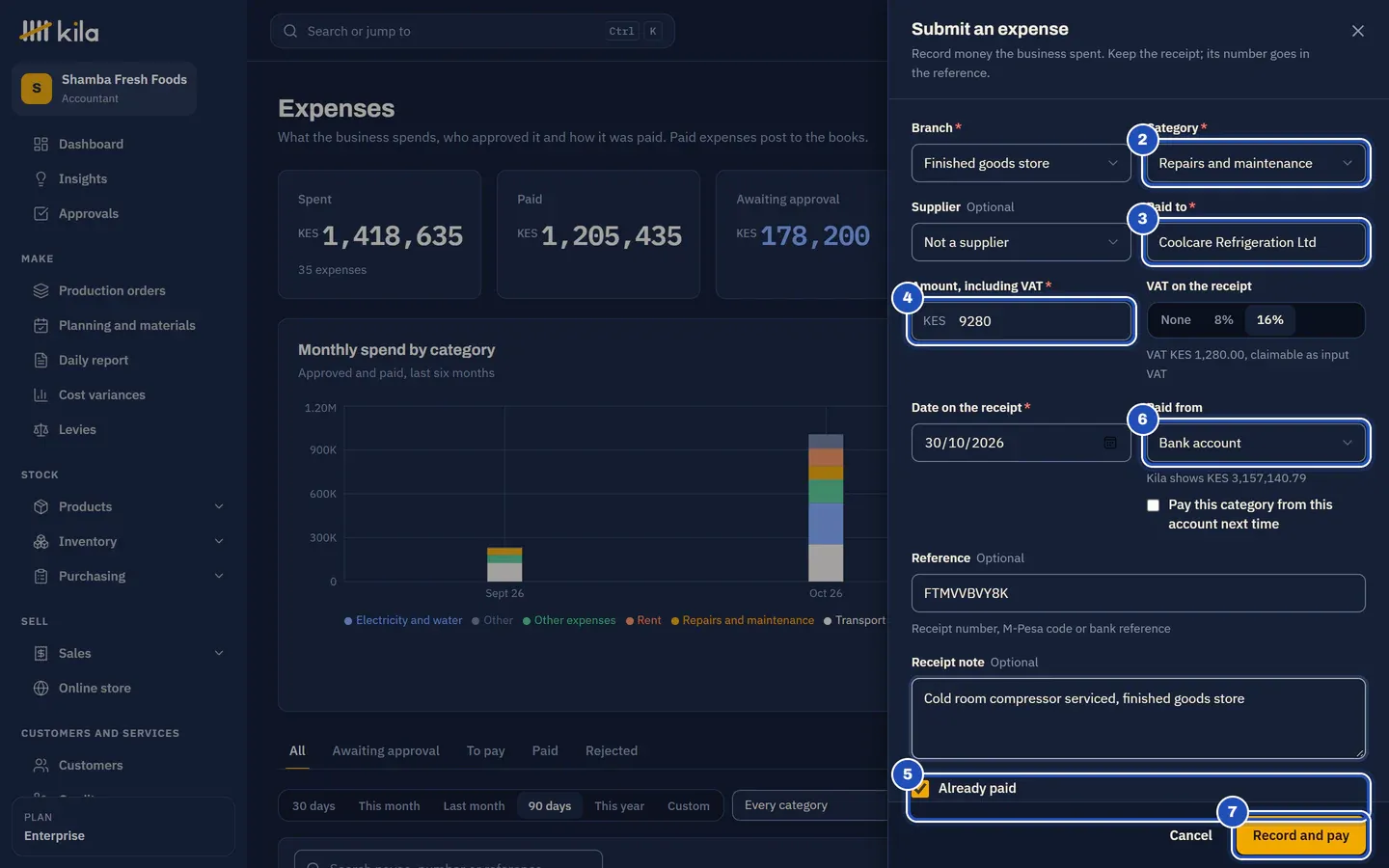Click the Search or jump to box

point(473,31)
